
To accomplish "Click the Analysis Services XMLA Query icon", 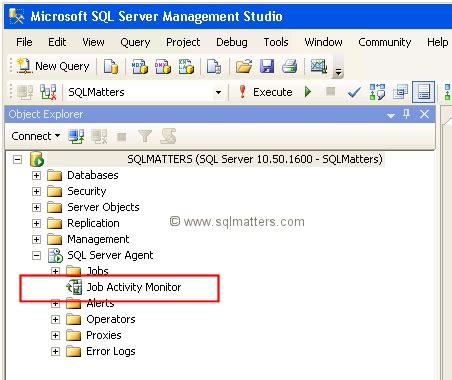I will (x=186, y=66).
